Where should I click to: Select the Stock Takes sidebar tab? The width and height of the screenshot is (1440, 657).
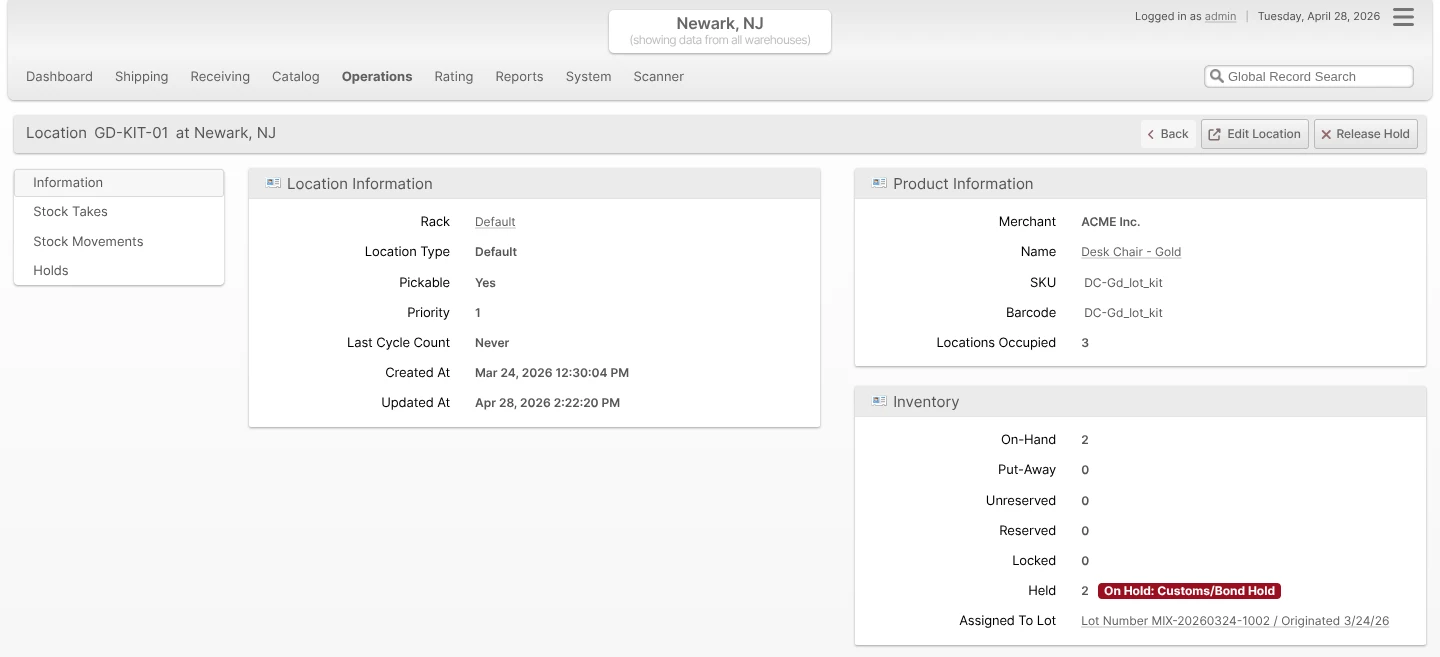coord(119,212)
